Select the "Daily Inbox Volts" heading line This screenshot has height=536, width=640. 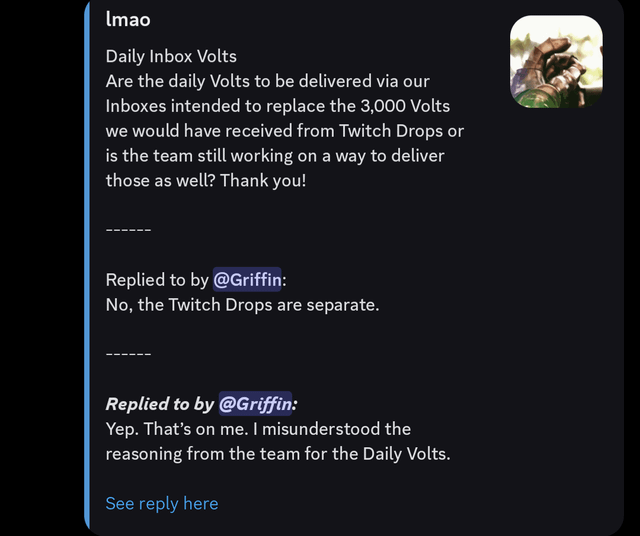tap(171, 56)
